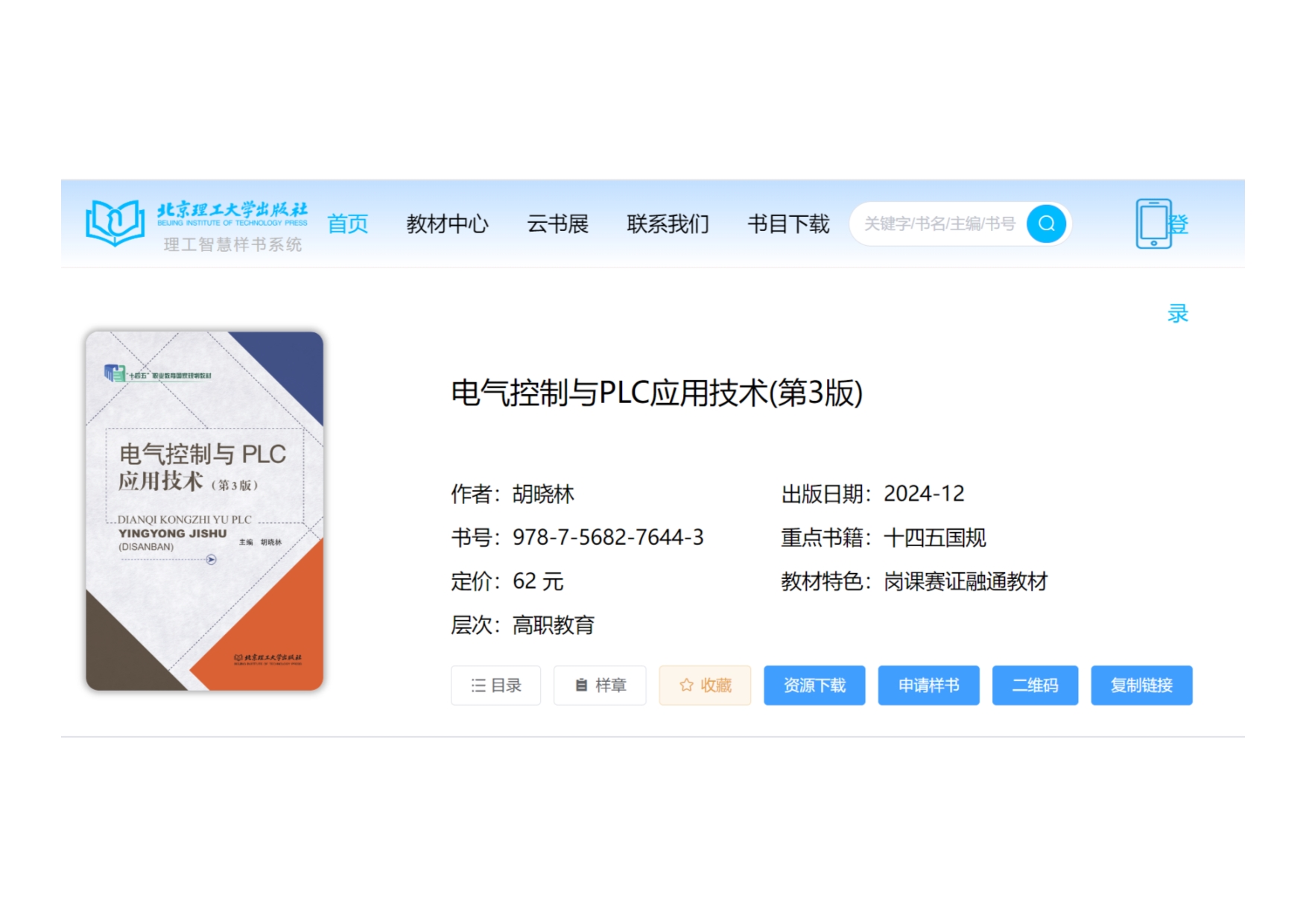Open the 教材中心 menu item
The height and width of the screenshot is (924, 1306).
pos(447,224)
